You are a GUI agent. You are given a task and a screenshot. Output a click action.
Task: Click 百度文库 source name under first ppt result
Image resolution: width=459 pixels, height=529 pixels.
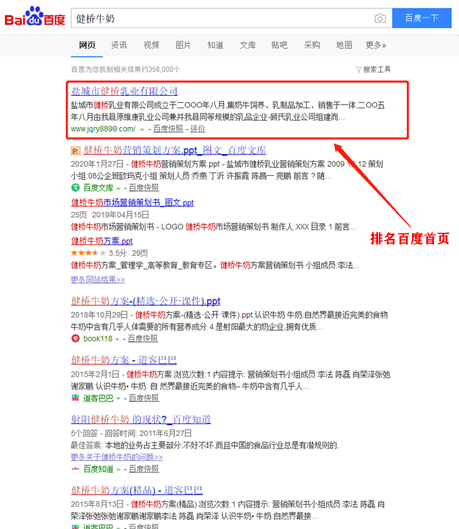point(98,188)
